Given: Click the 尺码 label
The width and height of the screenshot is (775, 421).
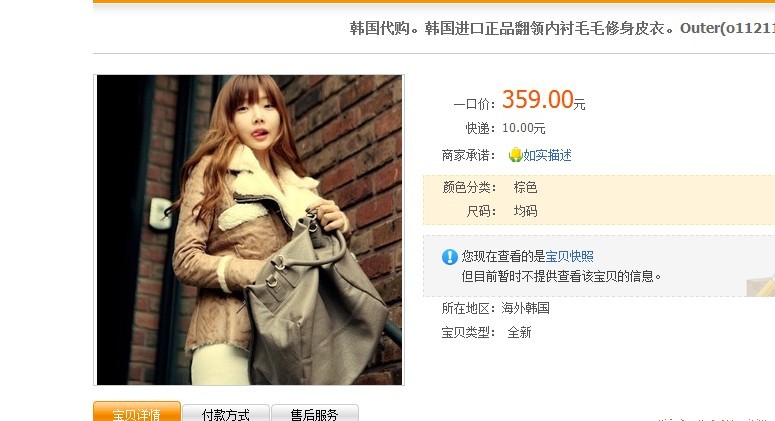Looking at the screenshot, I should coord(481,211).
